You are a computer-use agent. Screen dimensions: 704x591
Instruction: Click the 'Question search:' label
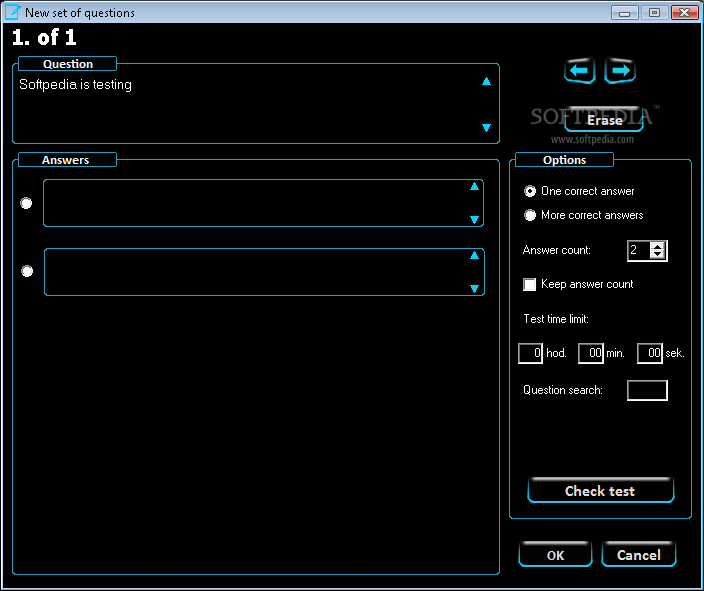tap(563, 390)
